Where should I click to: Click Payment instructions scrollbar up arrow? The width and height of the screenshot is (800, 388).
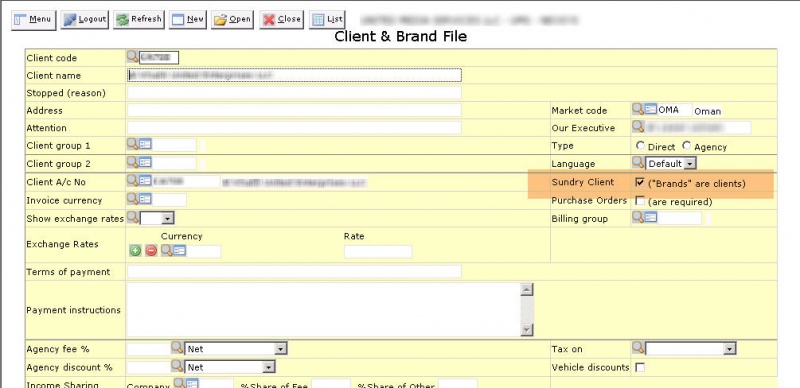(x=527, y=289)
